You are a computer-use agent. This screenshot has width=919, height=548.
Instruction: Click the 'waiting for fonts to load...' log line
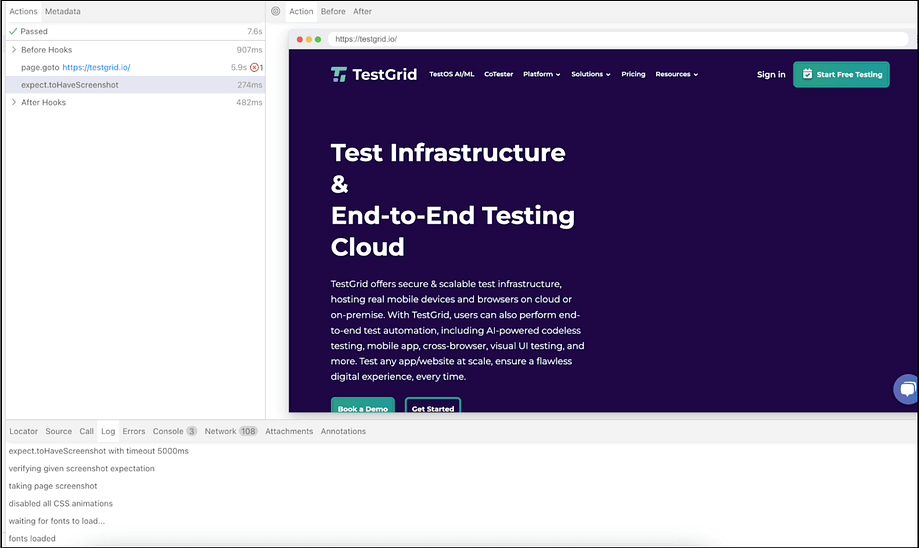[x=56, y=521]
